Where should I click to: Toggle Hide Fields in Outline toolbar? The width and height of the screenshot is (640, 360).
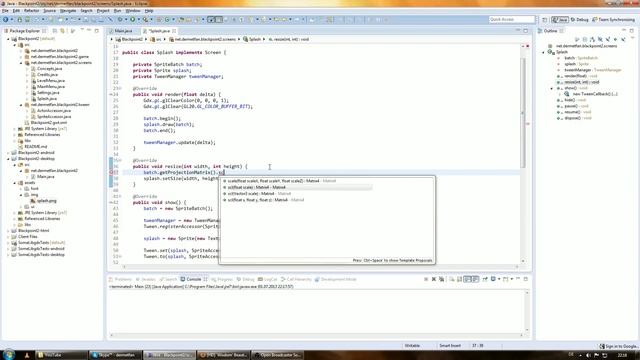600,39
